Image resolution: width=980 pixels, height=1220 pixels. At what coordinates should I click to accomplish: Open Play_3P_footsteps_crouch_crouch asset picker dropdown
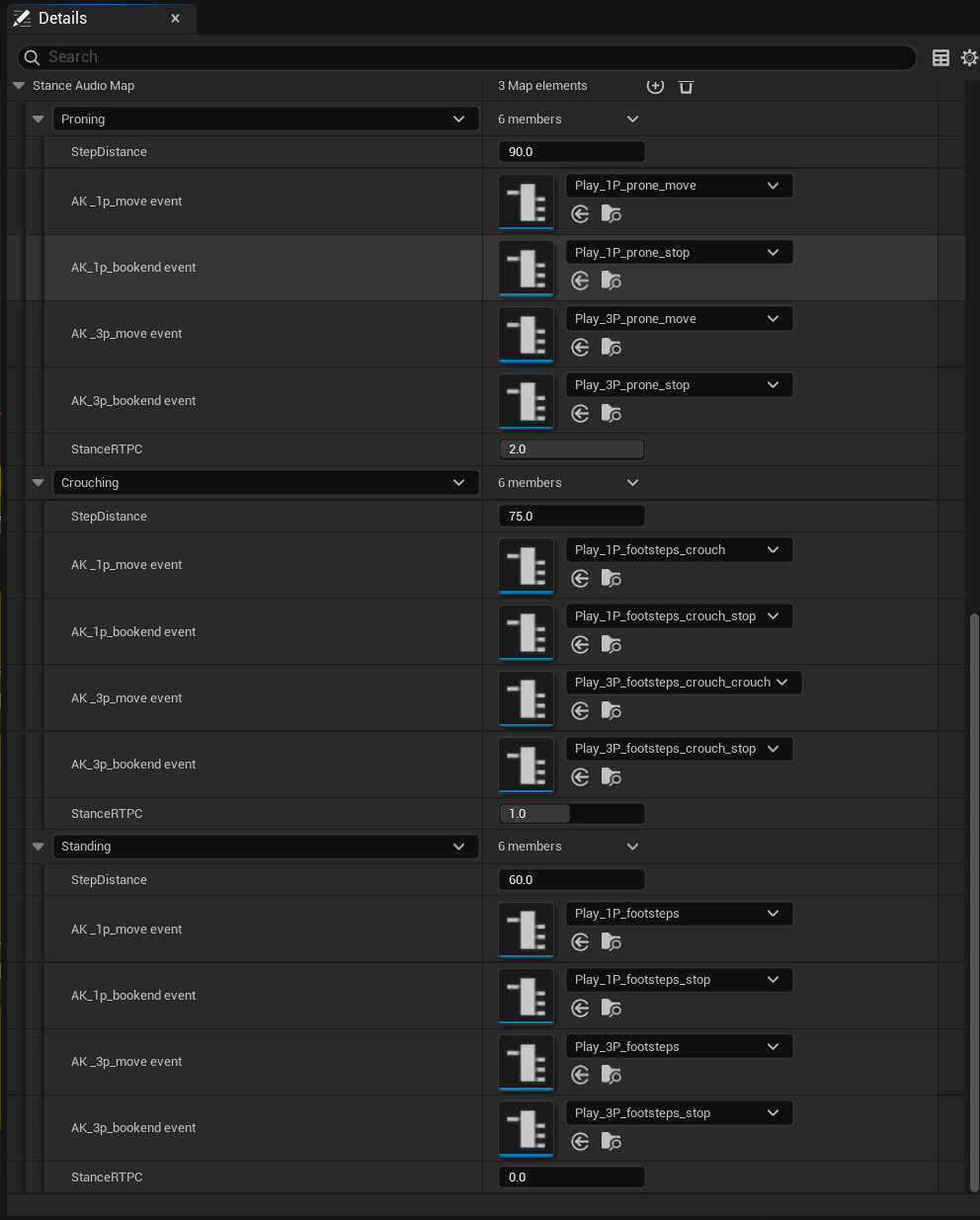tap(684, 683)
